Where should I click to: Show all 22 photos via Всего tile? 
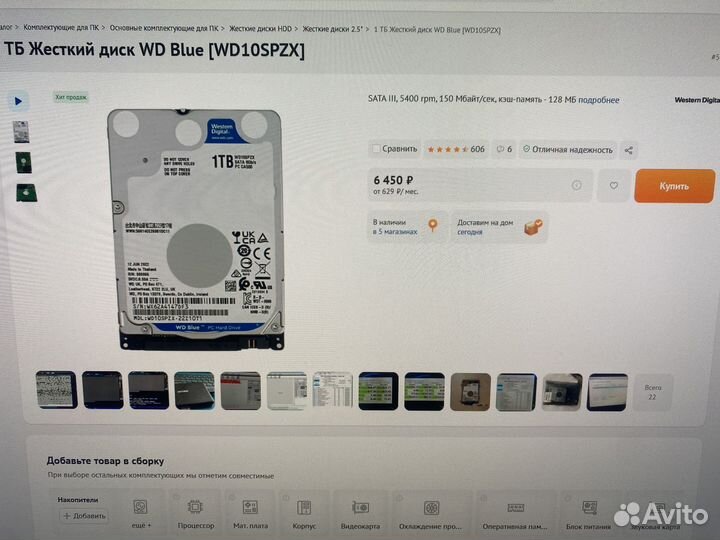(x=652, y=392)
